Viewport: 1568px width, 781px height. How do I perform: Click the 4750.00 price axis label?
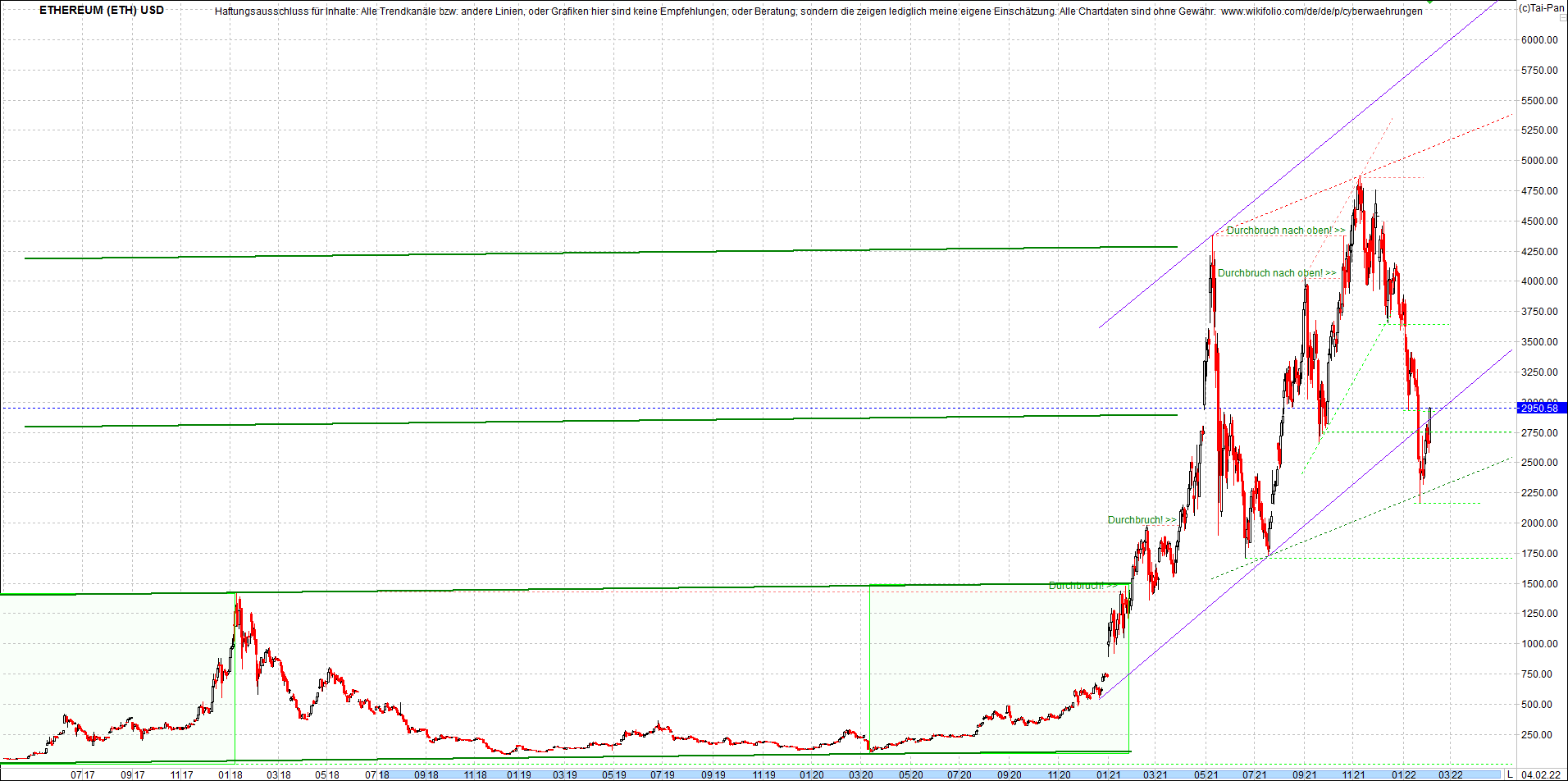(x=1539, y=190)
